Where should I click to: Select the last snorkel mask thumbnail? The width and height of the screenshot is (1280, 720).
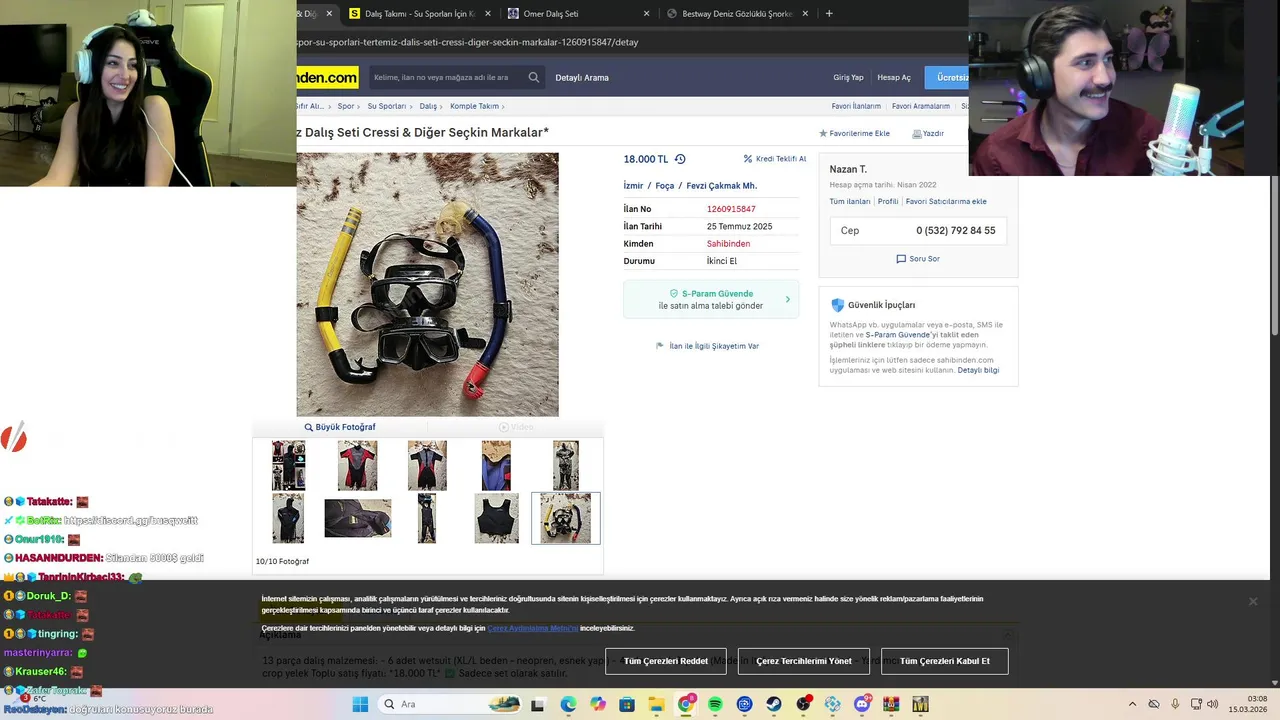click(566, 518)
